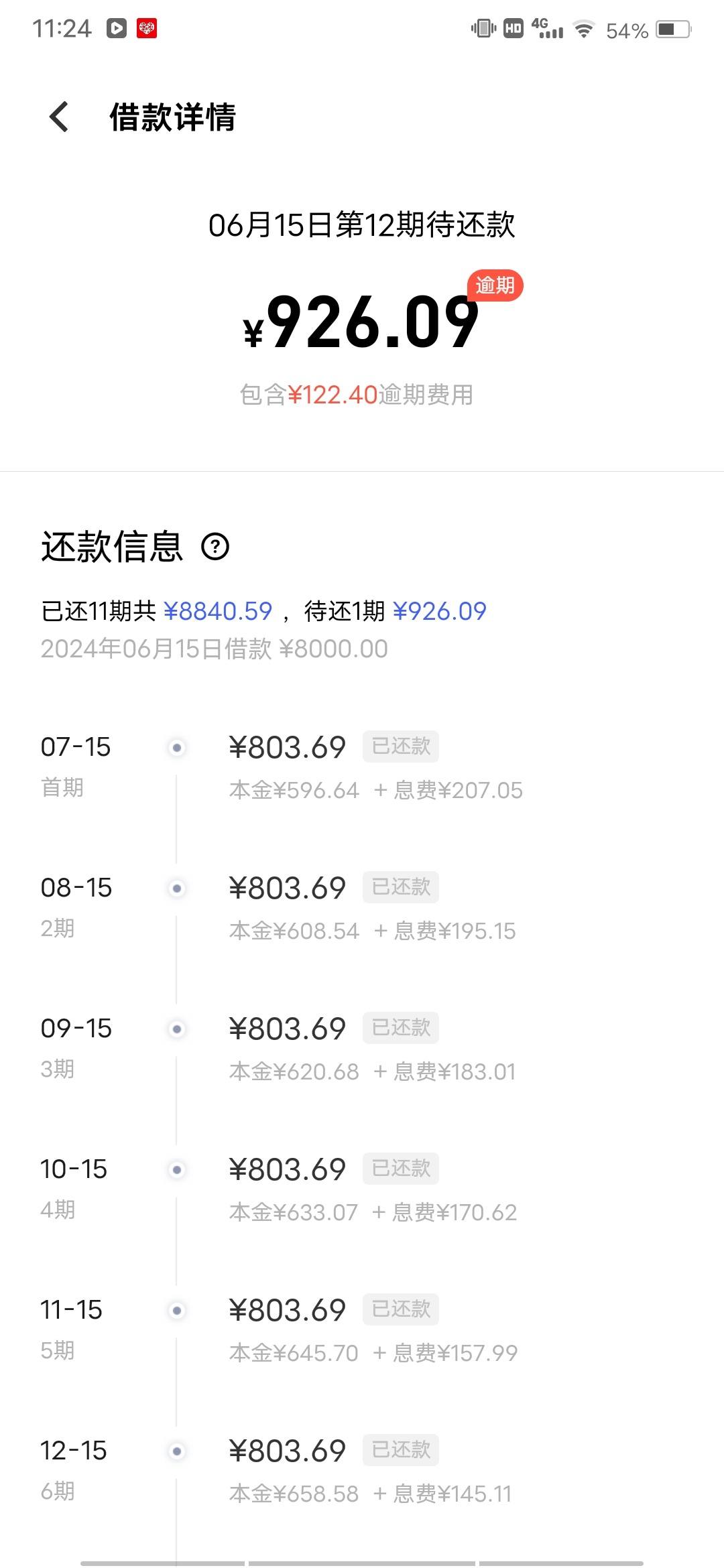The width and height of the screenshot is (724, 1568).
Task: Tap 已还款 tag on 09-15 installment
Action: [401, 1027]
